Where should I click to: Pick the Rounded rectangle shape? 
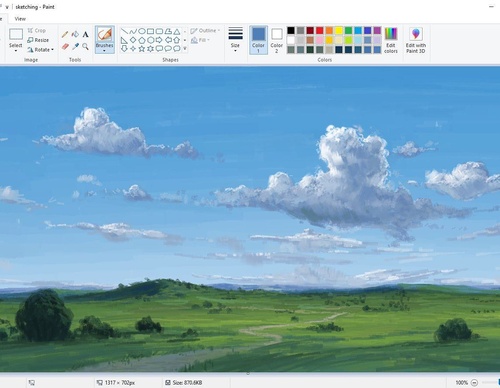point(159,31)
